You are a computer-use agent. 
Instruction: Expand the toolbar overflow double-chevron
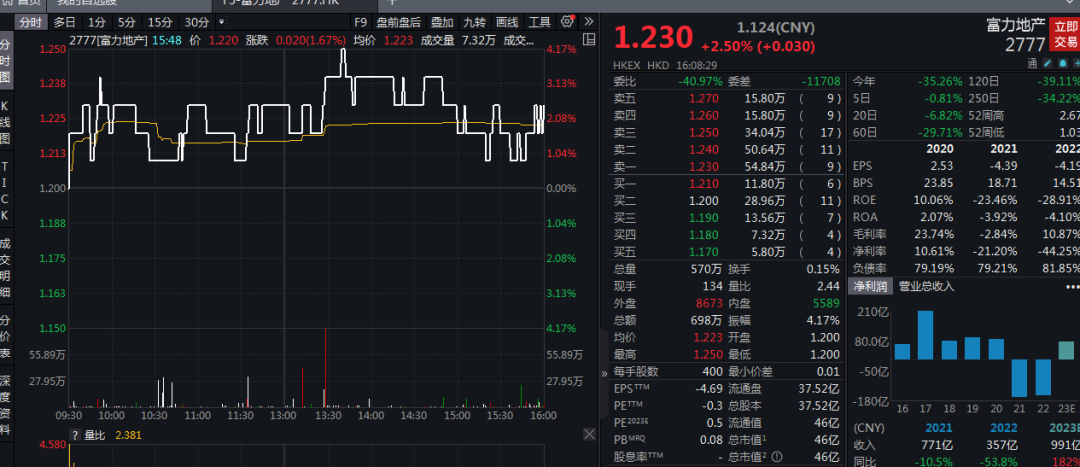pos(588,21)
